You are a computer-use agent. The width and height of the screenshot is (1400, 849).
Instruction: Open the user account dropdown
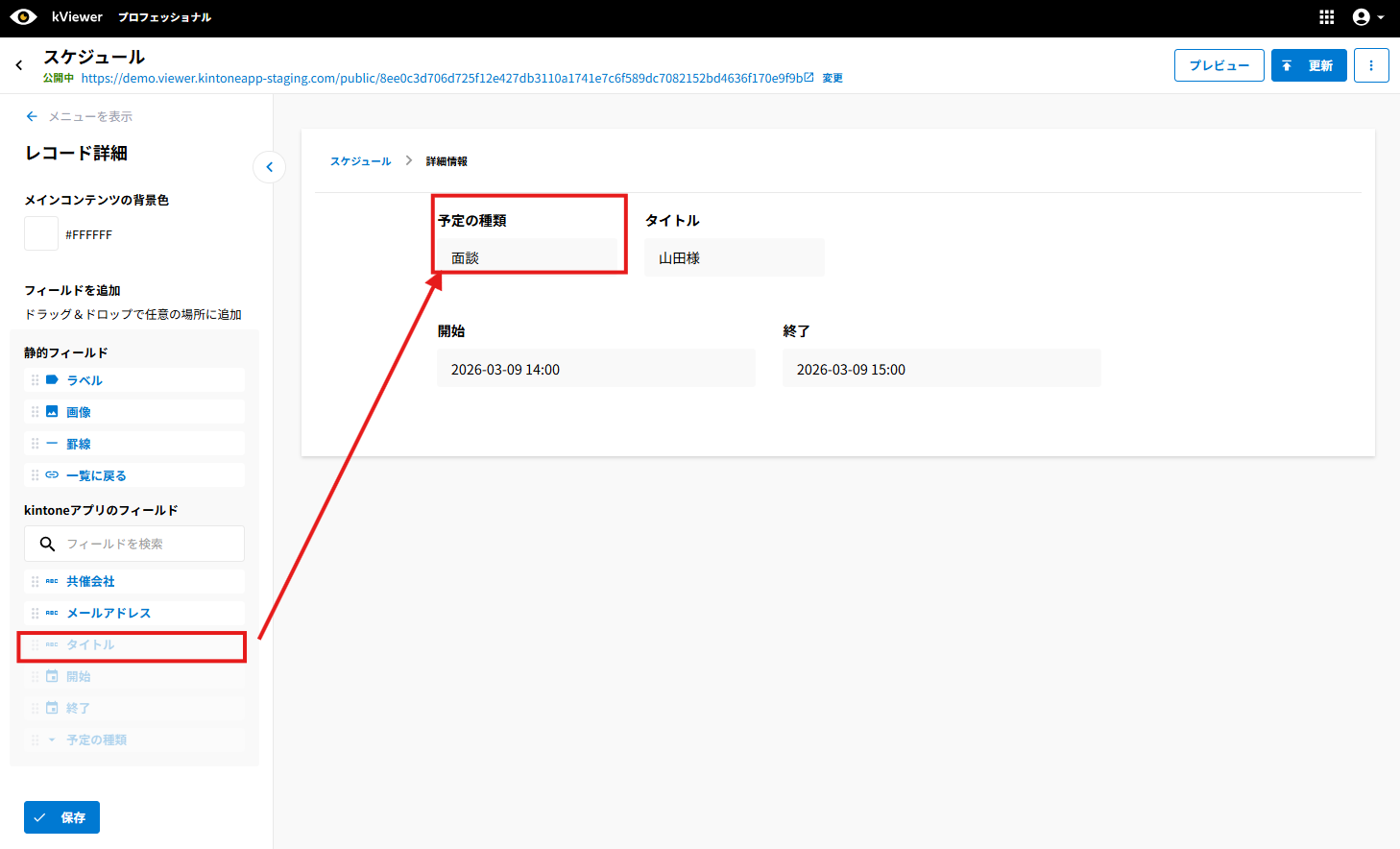tap(1367, 17)
